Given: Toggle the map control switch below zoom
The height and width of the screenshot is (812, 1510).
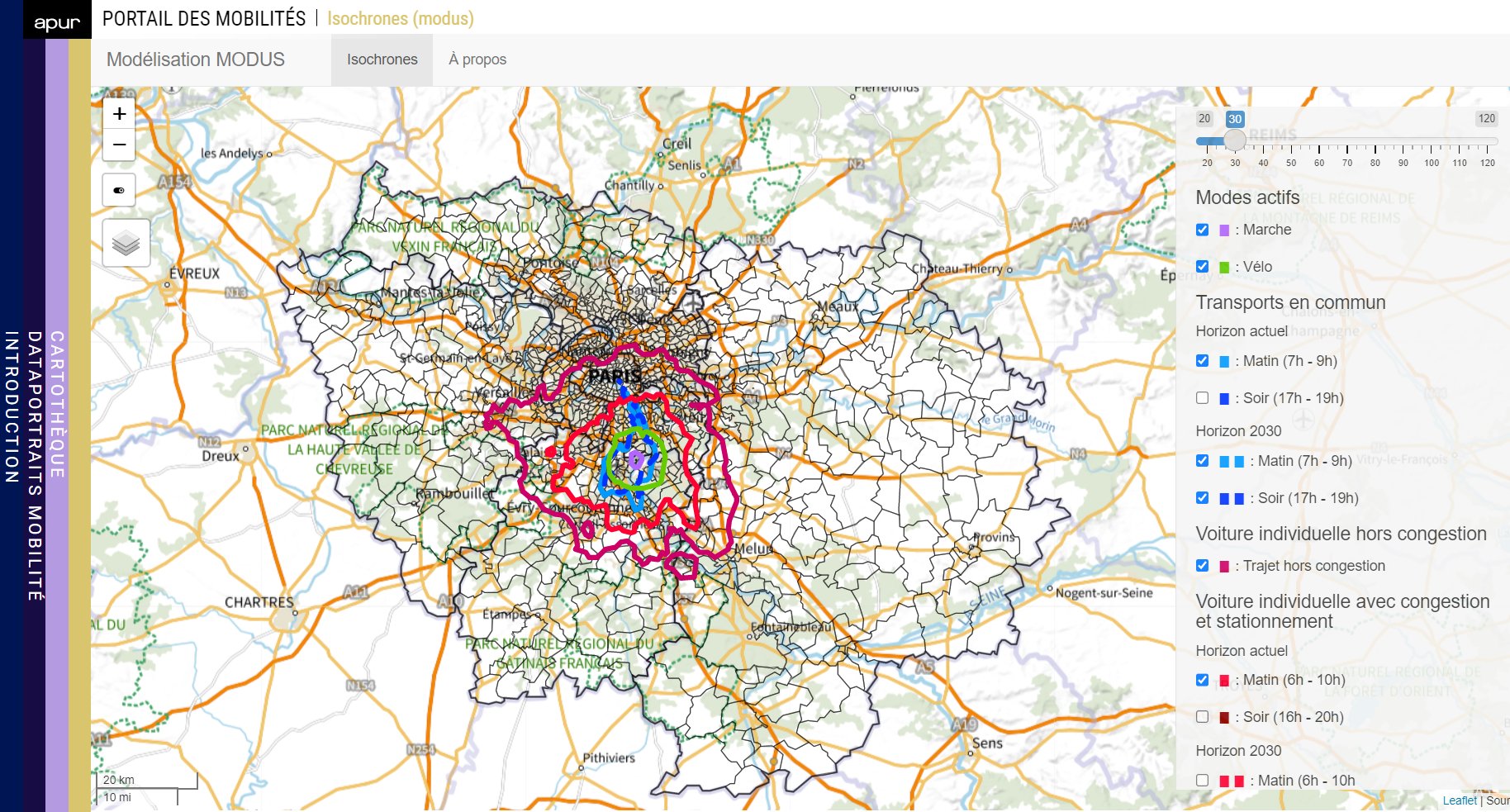Looking at the screenshot, I should 119,190.
